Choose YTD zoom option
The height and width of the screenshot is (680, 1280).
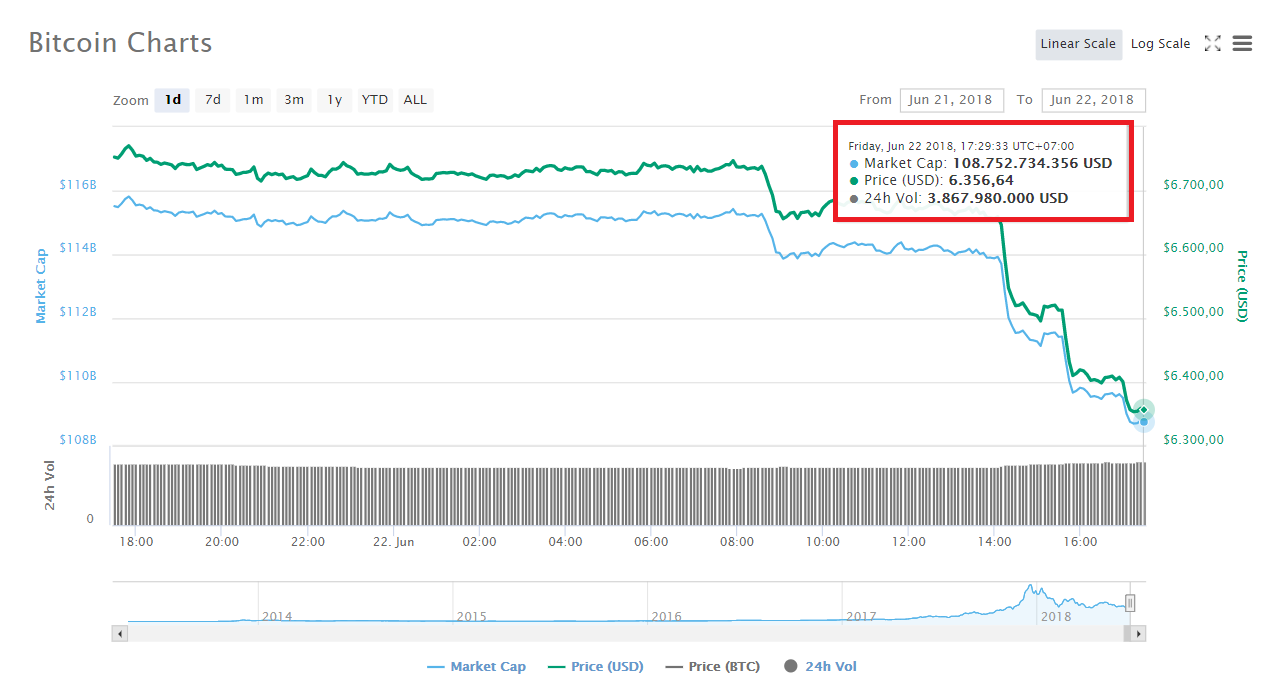(375, 100)
